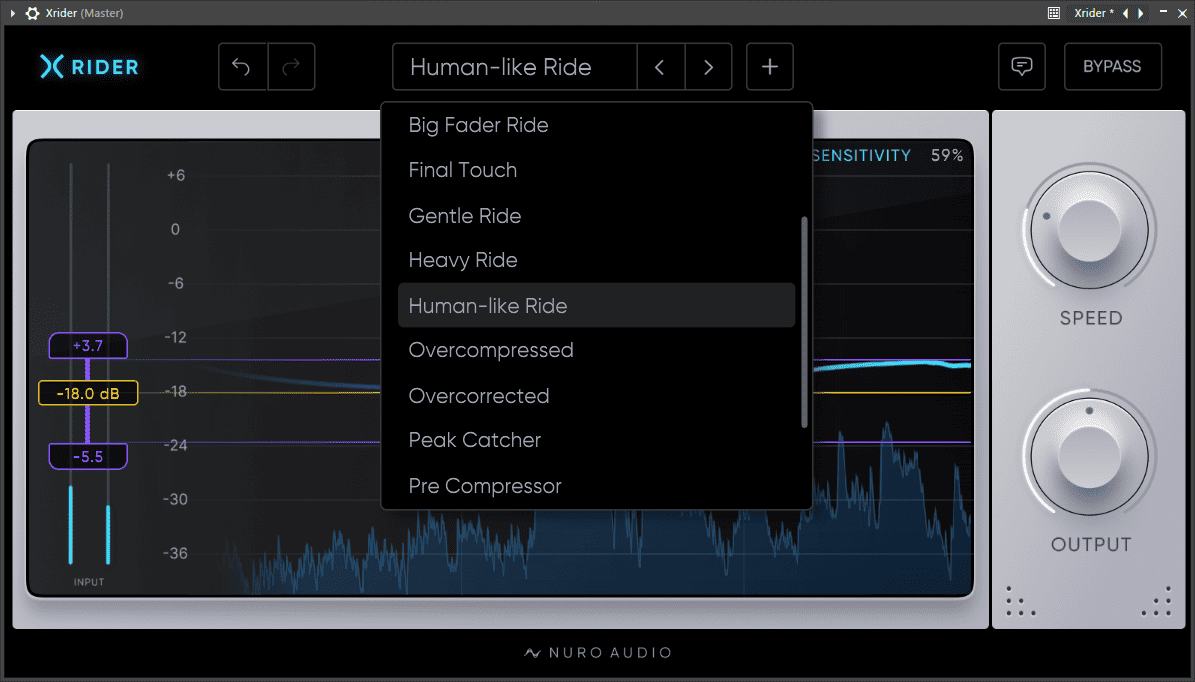Image resolution: width=1195 pixels, height=682 pixels.
Task: Click the title bar previous preset arrow
Action: click(x=1126, y=13)
